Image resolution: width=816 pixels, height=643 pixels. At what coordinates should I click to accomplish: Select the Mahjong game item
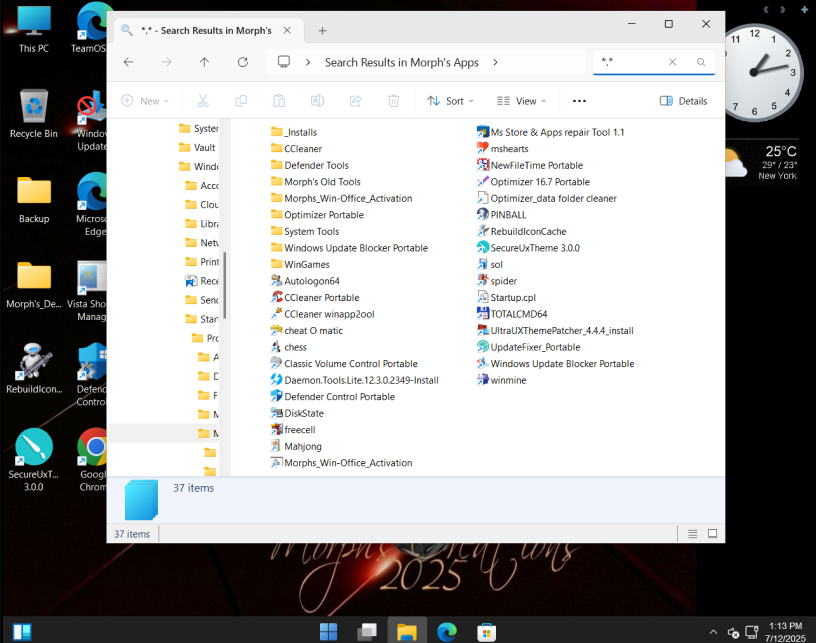pos(296,446)
